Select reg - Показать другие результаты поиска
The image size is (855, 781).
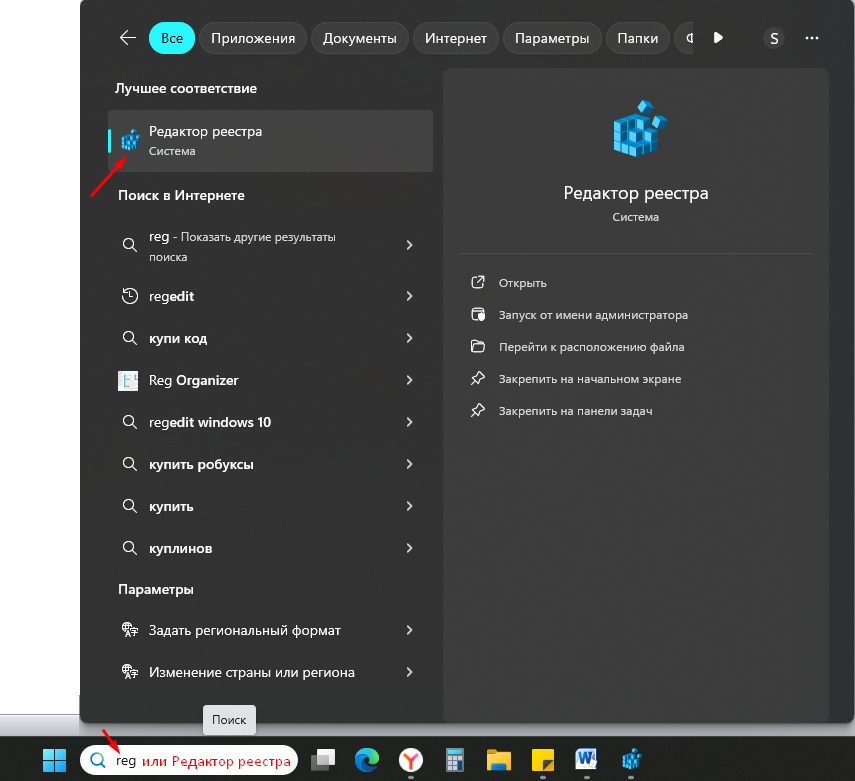coord(242,247)
